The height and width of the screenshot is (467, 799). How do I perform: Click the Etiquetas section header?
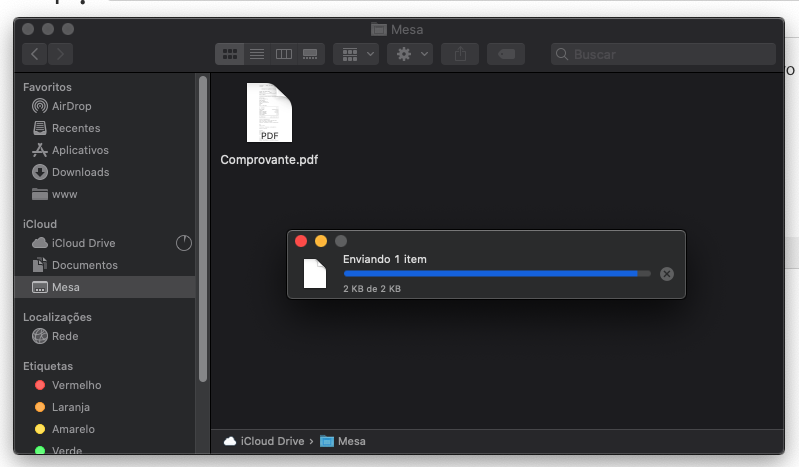click(48, 366)
